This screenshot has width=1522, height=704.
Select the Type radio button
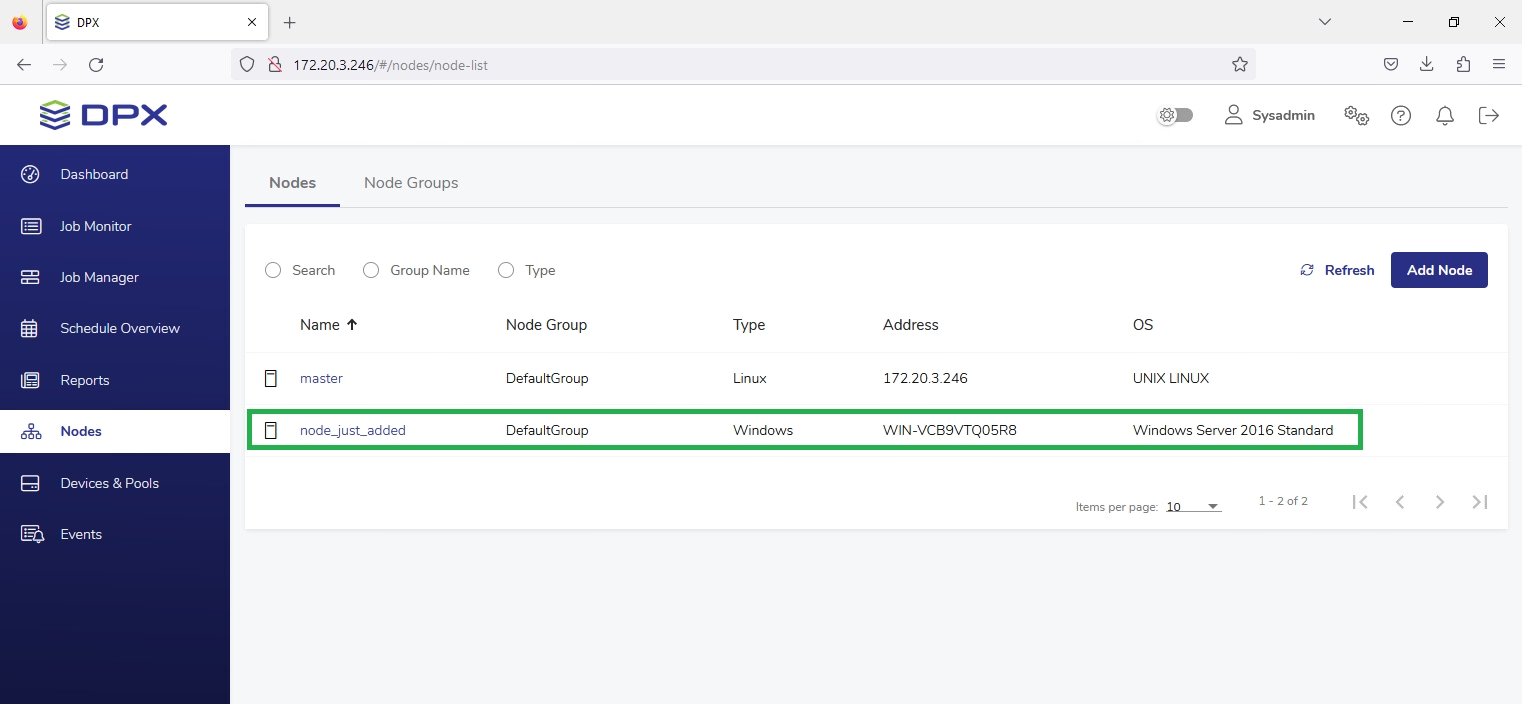point(506,270)
